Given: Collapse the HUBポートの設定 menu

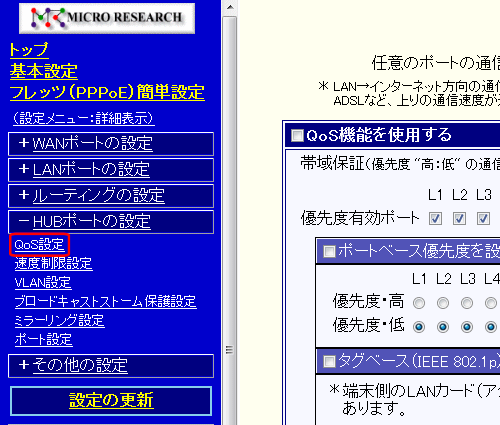Looking at the screenshot, I should (x=92, y=221).
